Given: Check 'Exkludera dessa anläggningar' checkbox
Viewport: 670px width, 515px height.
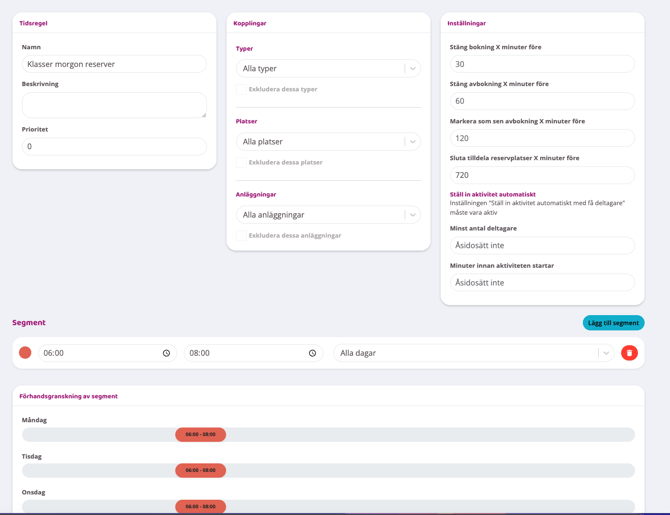Looking at the screenshot, I should tap(242, 235).
